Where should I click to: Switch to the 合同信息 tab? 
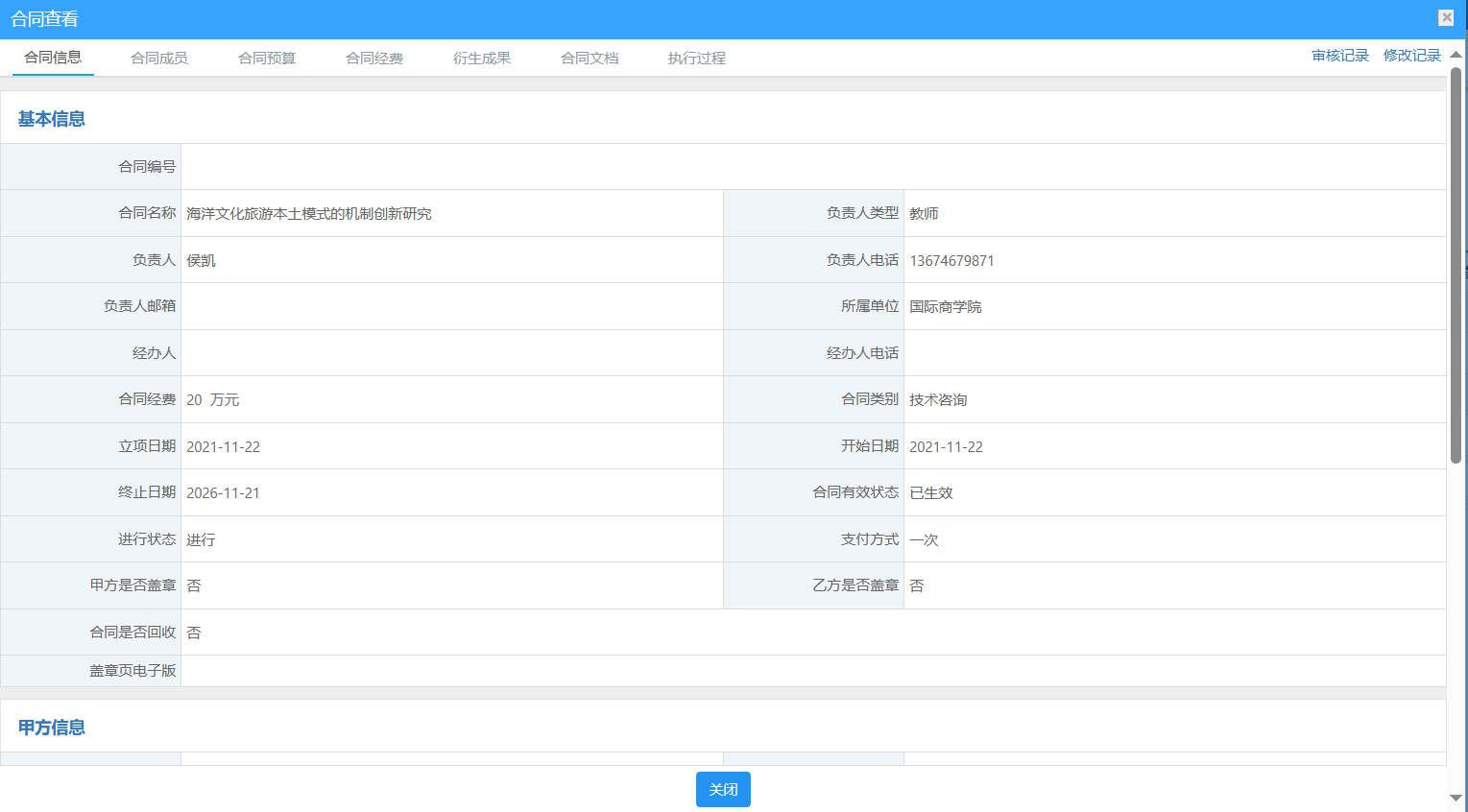[x=53, y=58]
